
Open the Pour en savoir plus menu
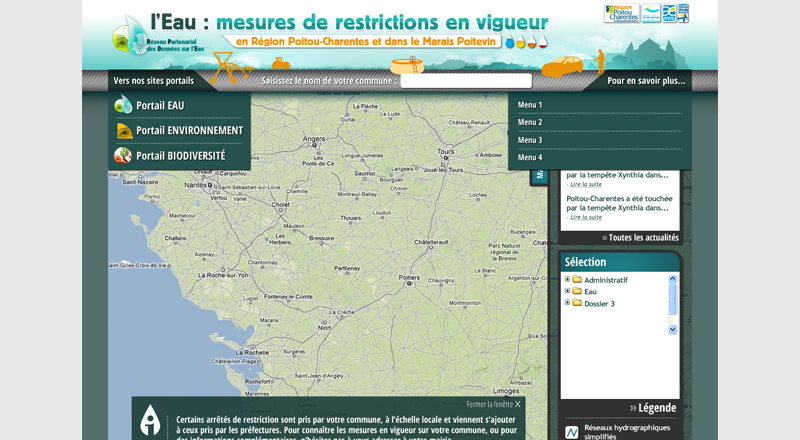[x=646, y=81]
